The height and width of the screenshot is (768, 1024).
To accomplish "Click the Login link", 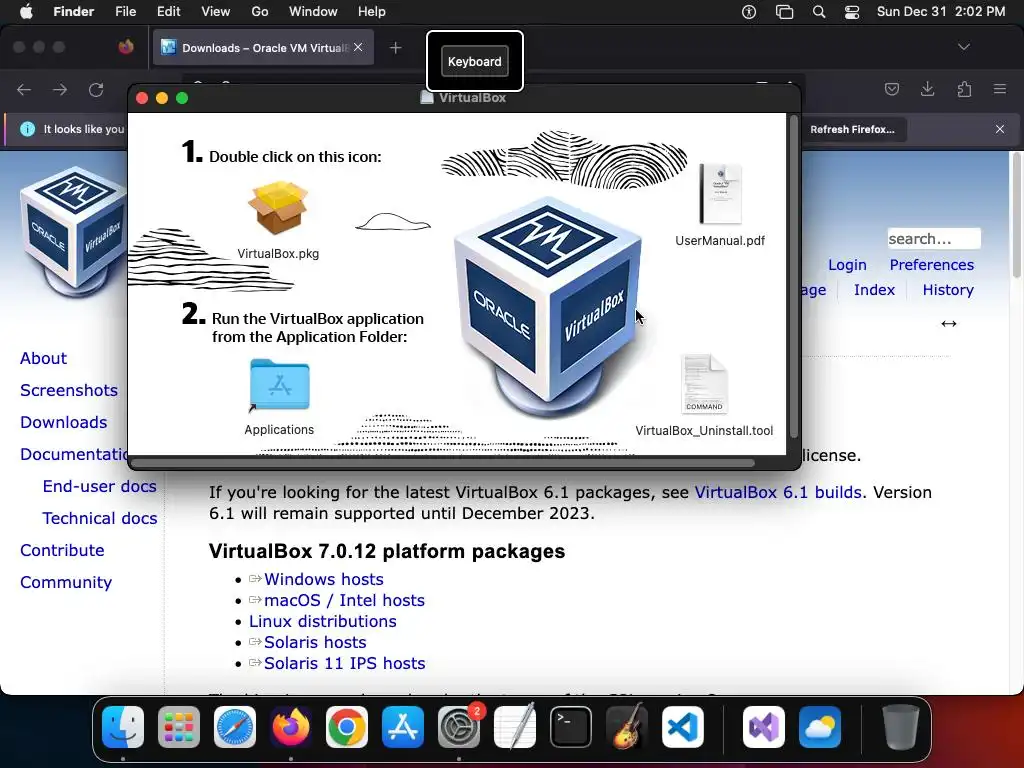I will pos(847,264).
